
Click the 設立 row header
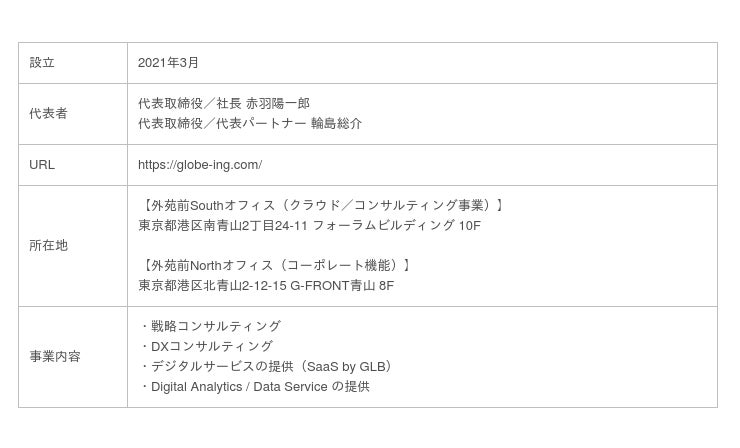pos(42,63)
